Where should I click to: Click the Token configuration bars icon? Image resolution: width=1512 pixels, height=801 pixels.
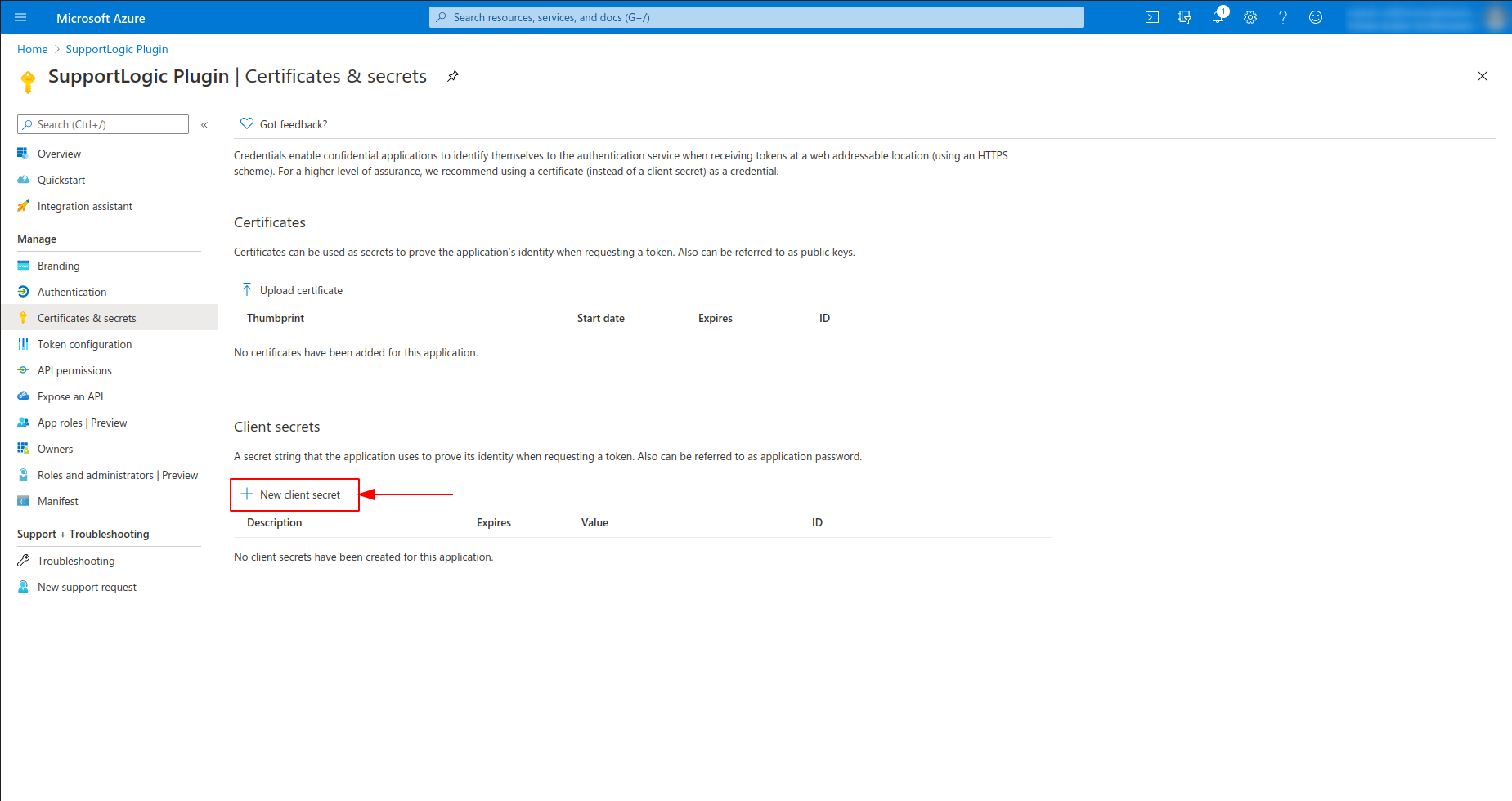[x=23, y=343]
